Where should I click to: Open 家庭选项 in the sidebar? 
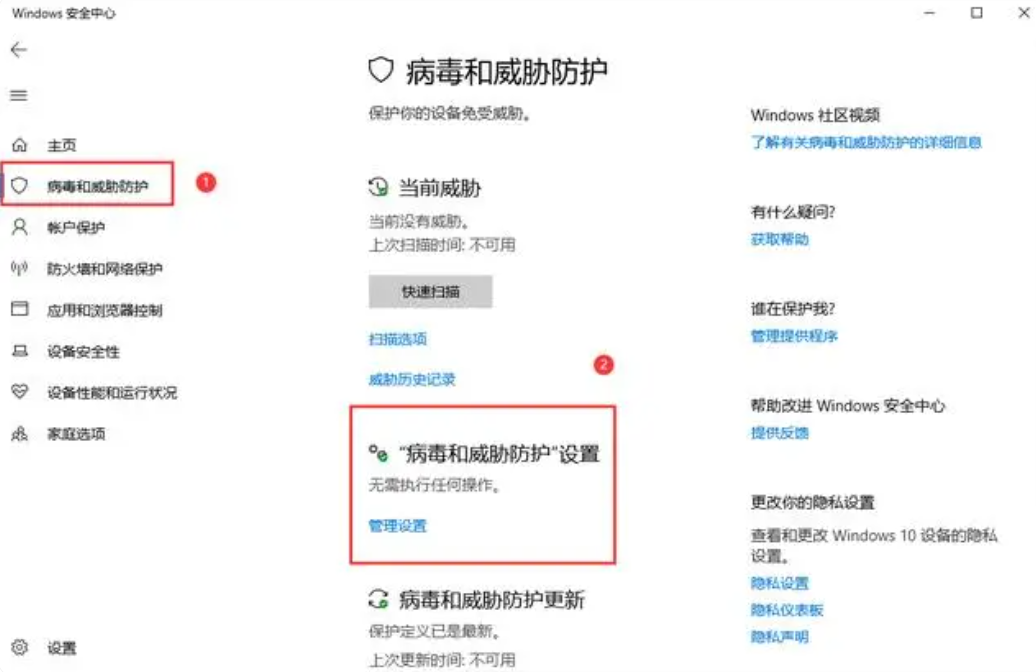(76, 434)
